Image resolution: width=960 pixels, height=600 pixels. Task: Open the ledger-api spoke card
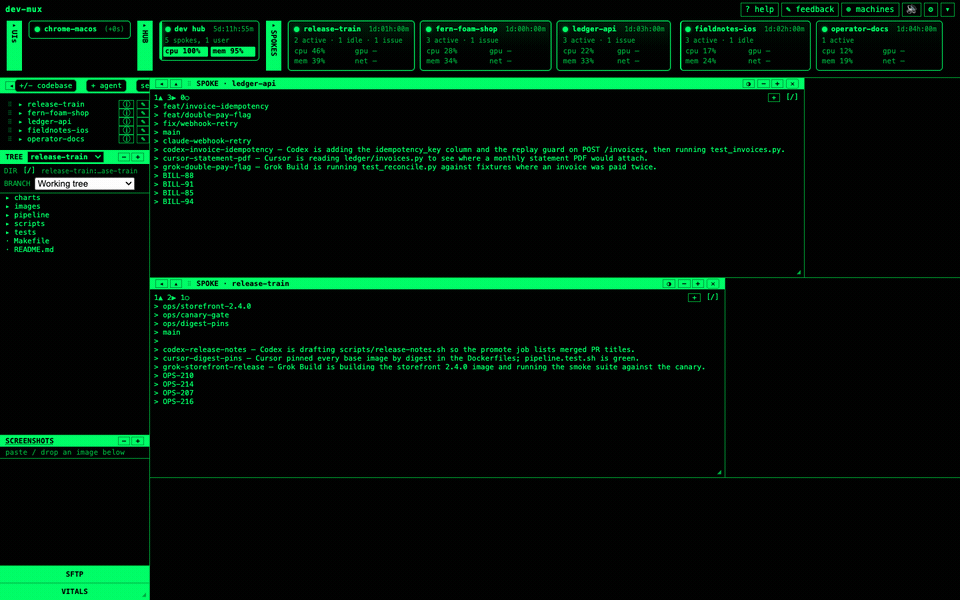[613, 45]
